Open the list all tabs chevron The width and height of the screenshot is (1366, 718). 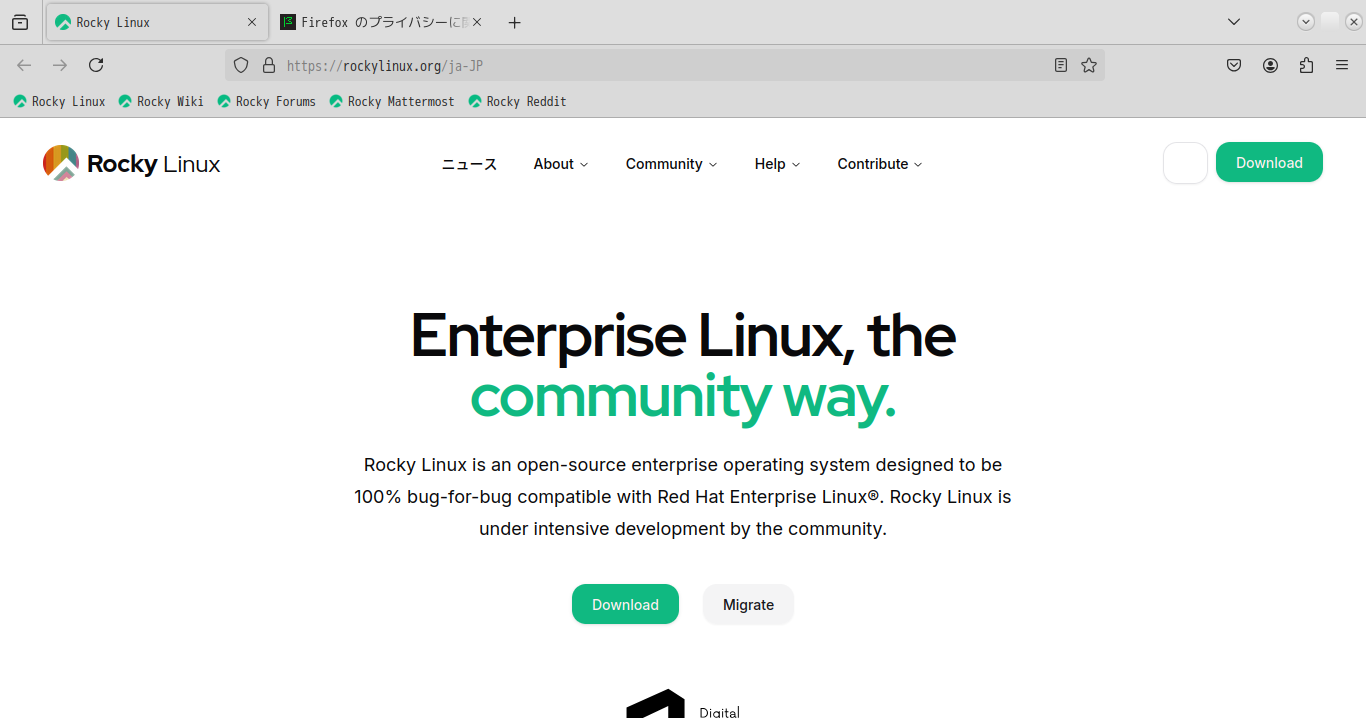point(1234,22)
